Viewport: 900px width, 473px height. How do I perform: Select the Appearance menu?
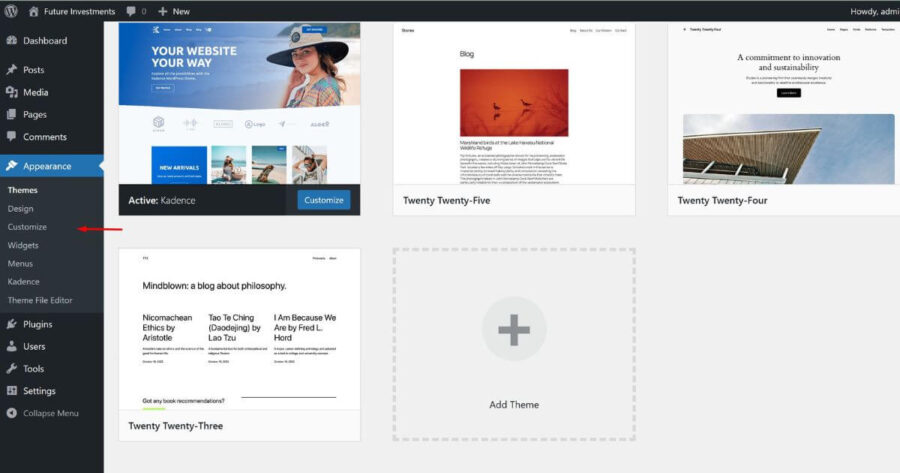[x=47, y=166]
